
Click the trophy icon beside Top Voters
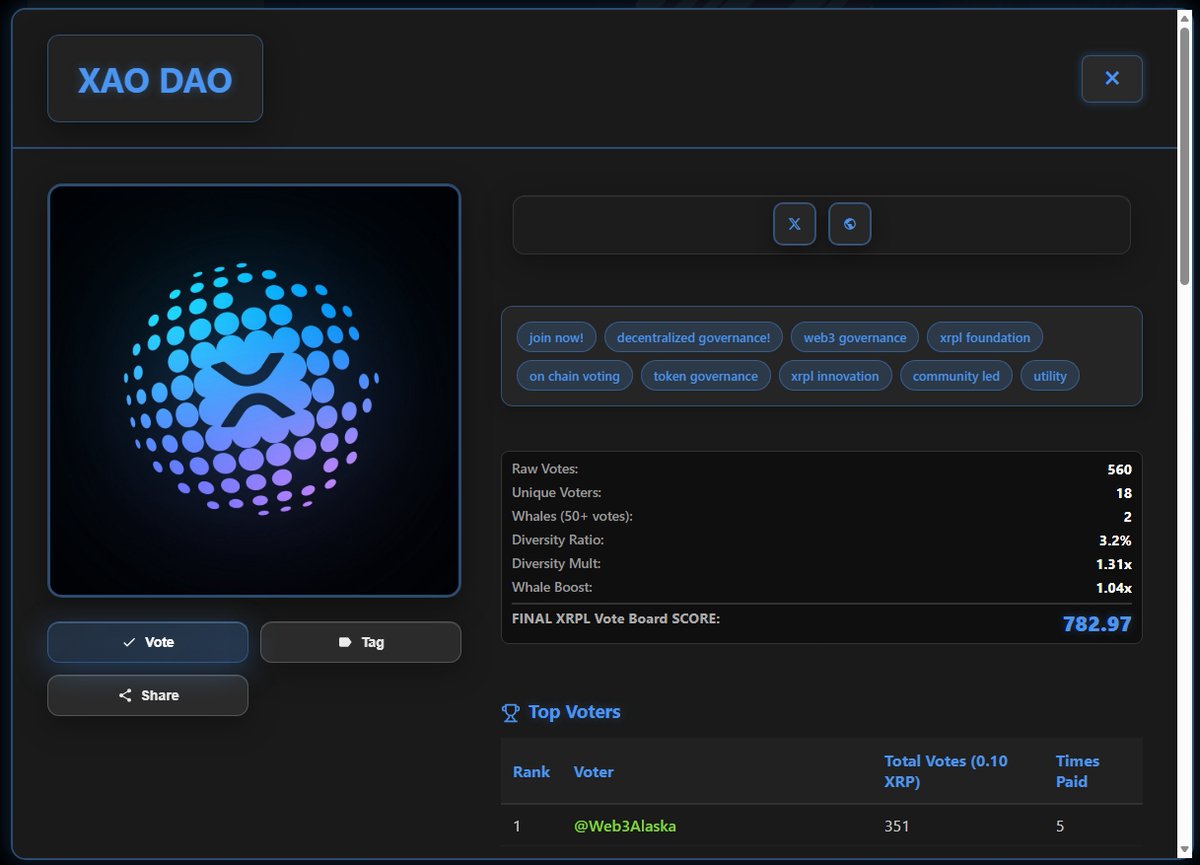click(x=511, y=712)
